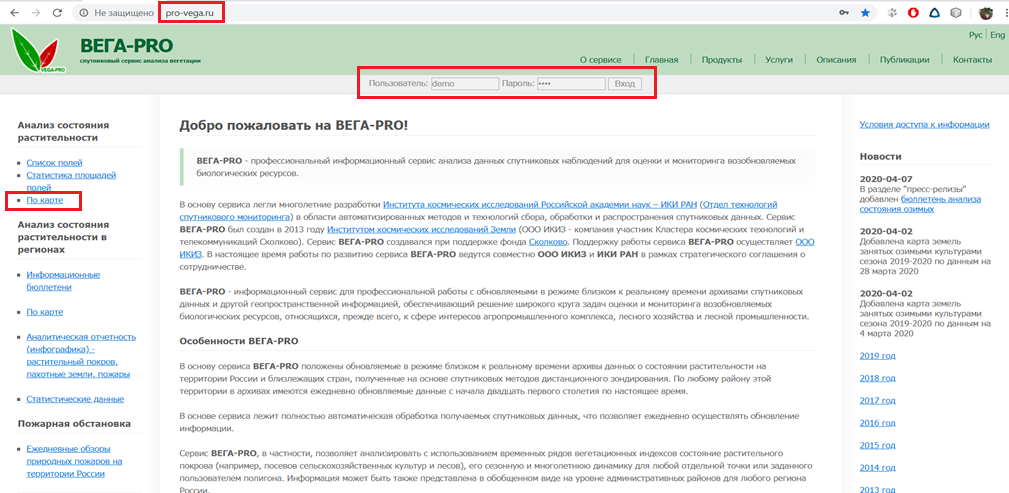
Task: Open the browser profile avatar
Action: coord(985,13)
